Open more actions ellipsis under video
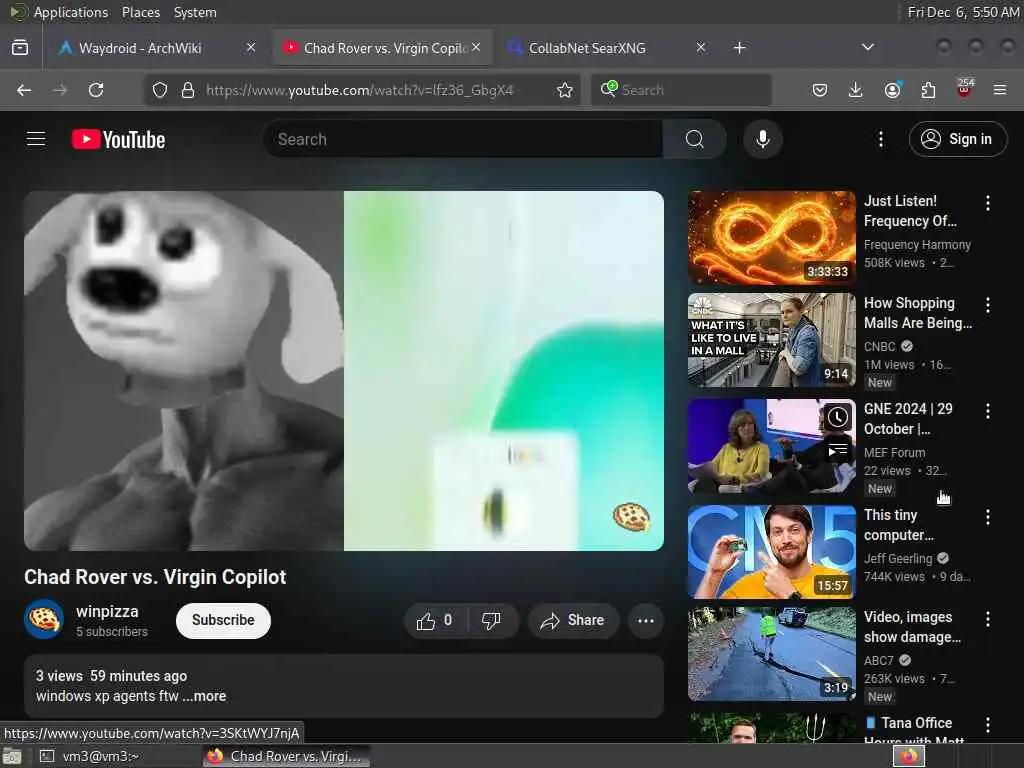 click(x=646, y=620)
